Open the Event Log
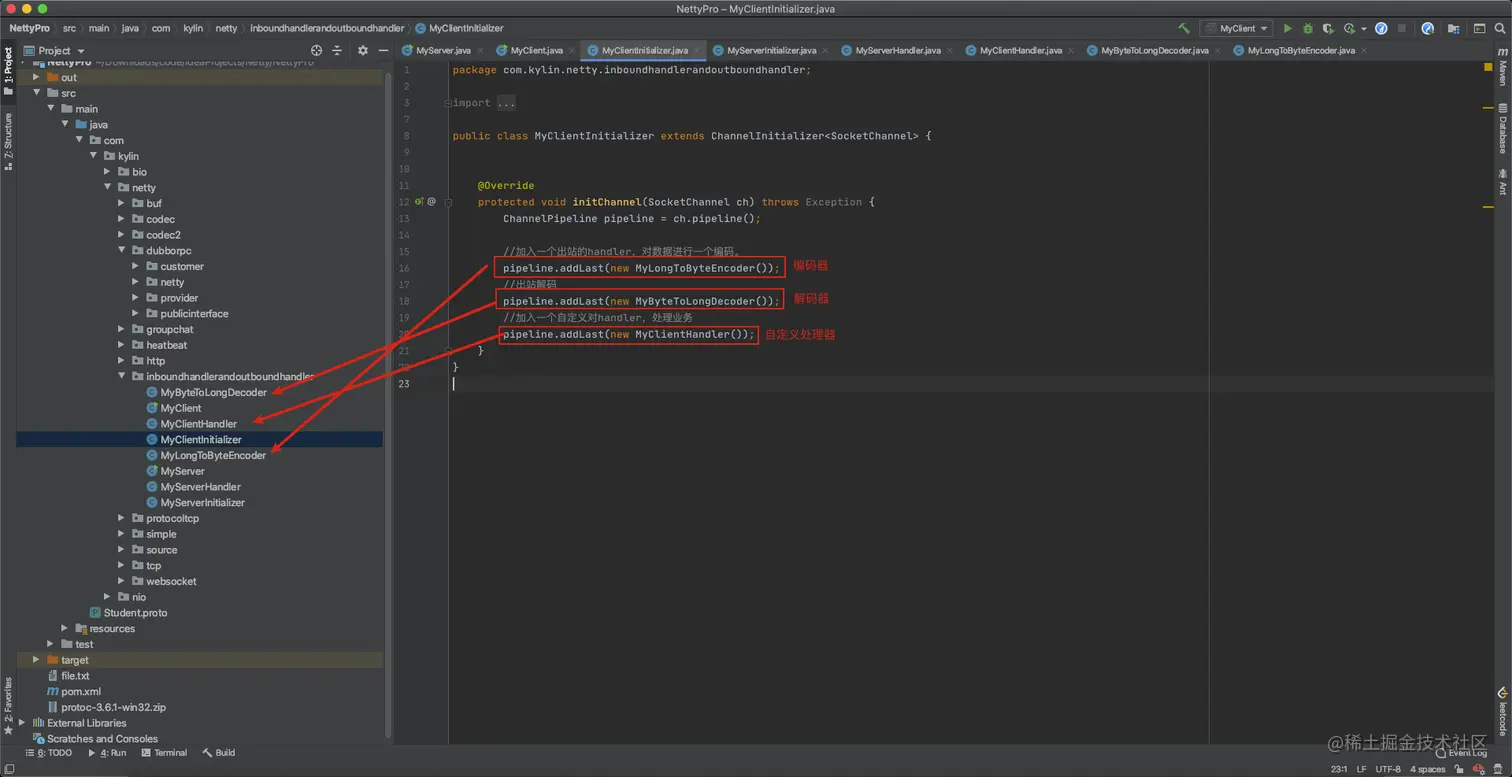 1461,753
